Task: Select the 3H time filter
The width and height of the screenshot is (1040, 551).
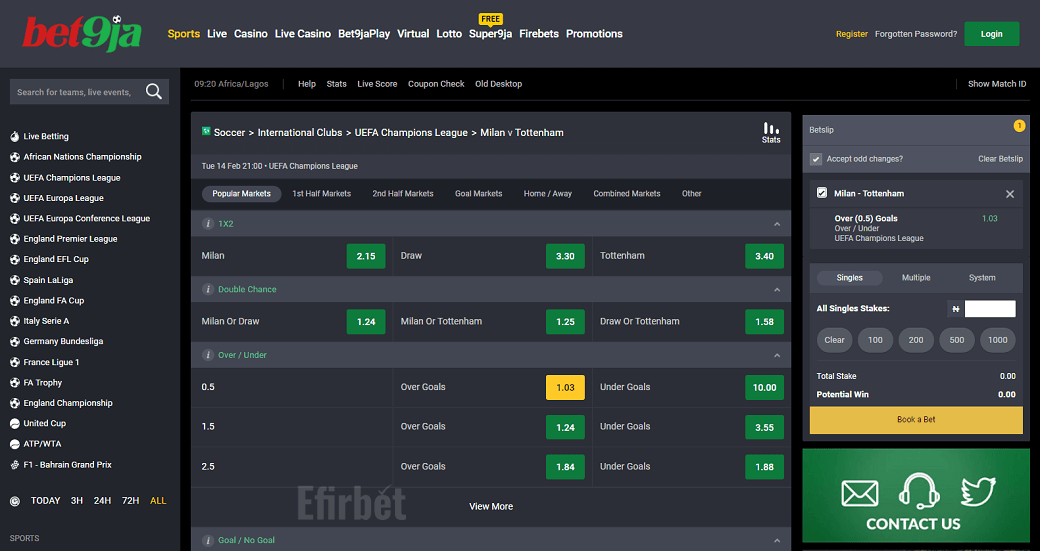Action: [77, 501]
